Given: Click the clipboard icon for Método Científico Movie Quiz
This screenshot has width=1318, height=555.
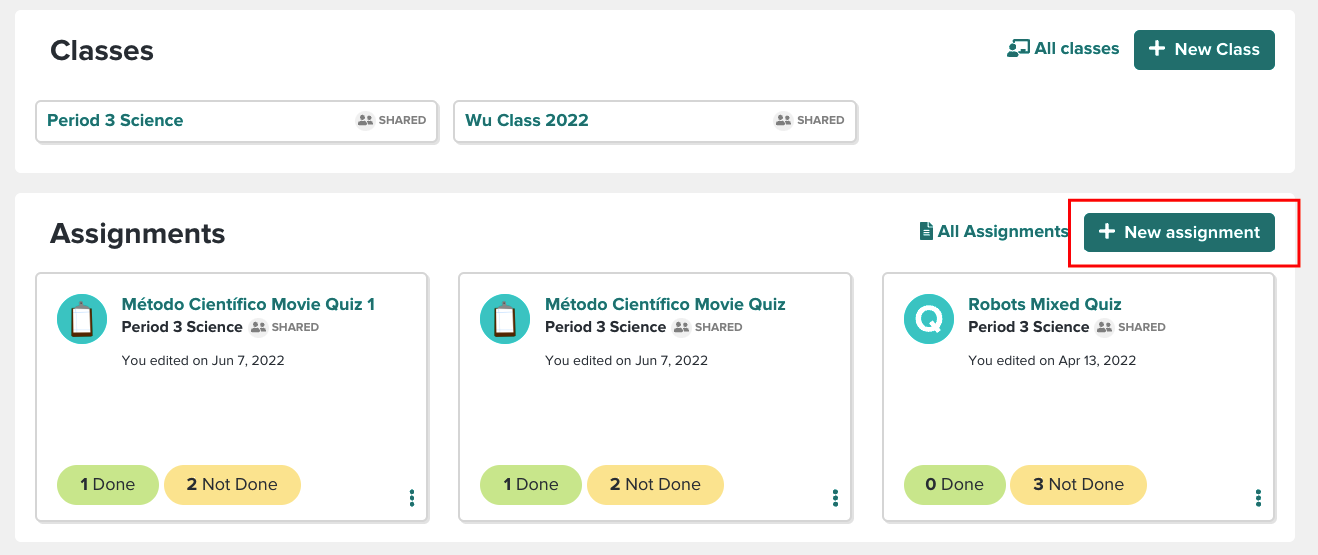Looking at the screenshot, I should tap(505, 320).
